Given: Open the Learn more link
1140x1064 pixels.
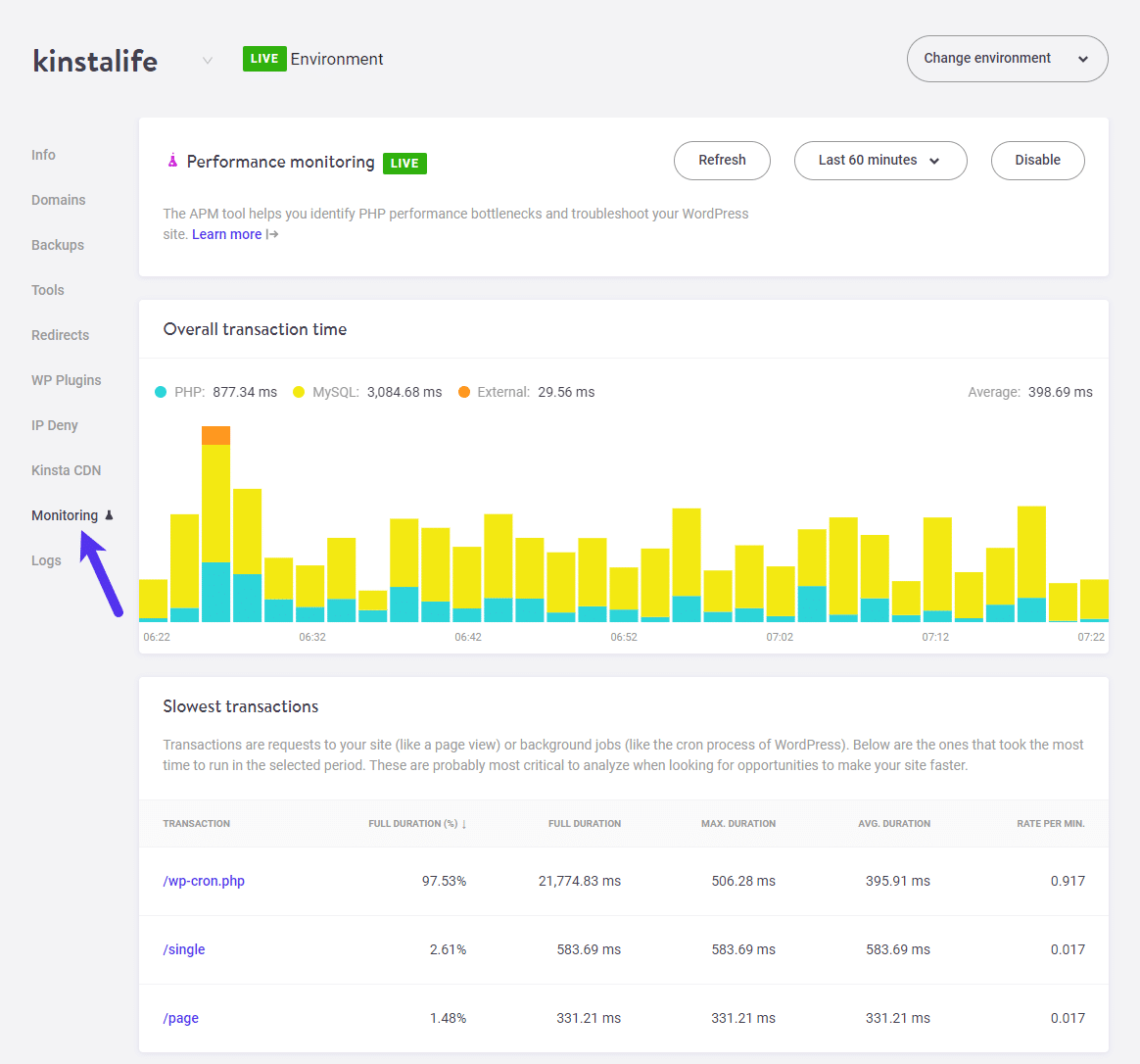Looking at the screenshot, I should (x=226, y=234).
